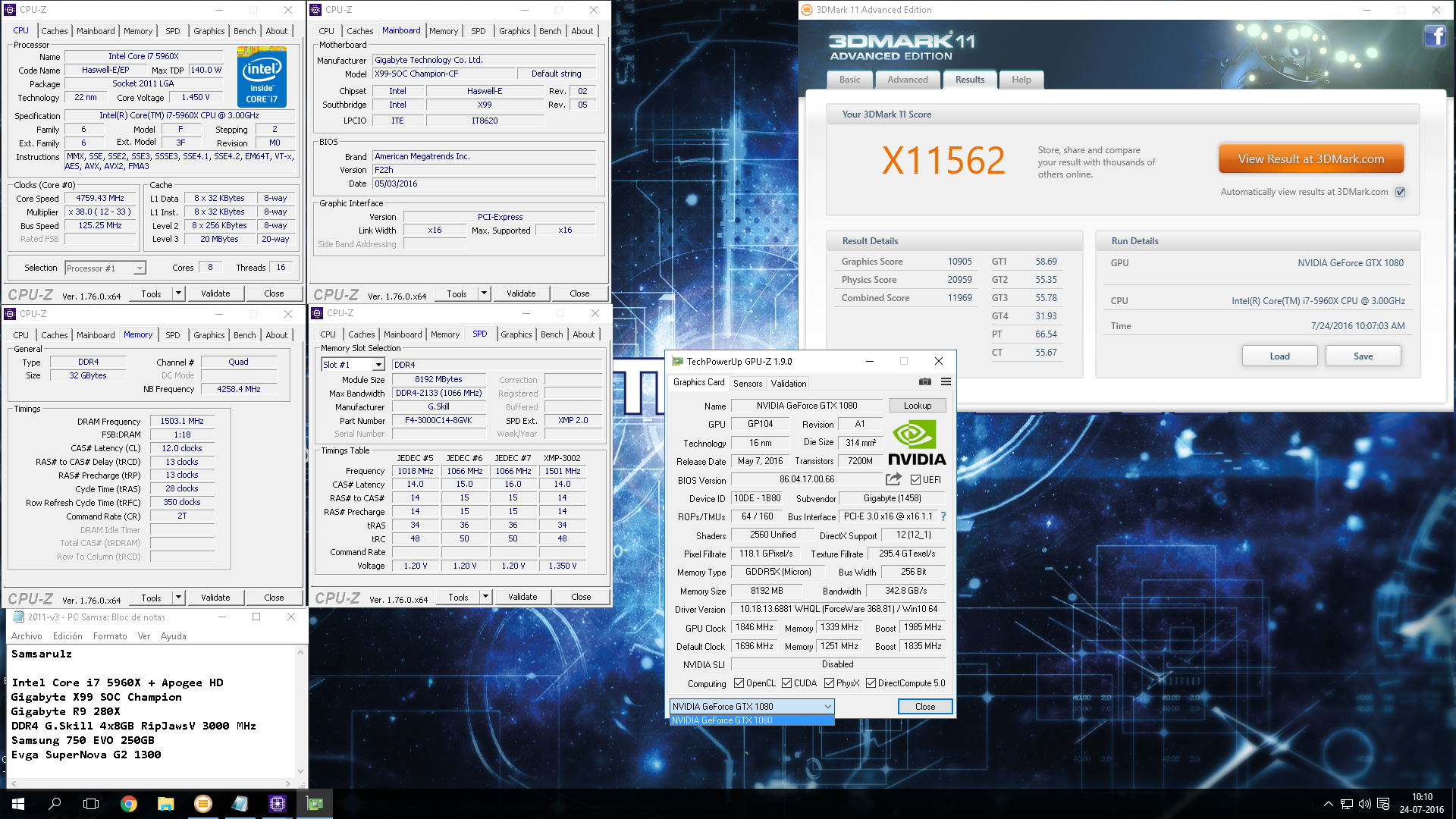
Task: Open Task View from the taskbar
Action: [91, 804]
